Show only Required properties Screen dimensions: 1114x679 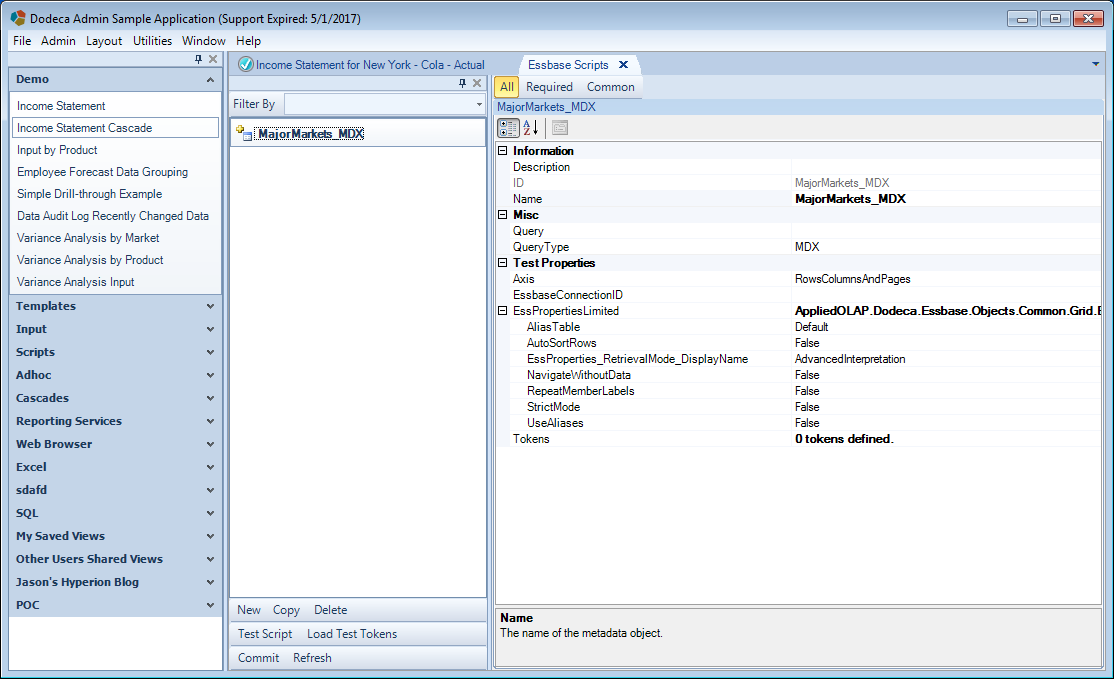[549, 87]
